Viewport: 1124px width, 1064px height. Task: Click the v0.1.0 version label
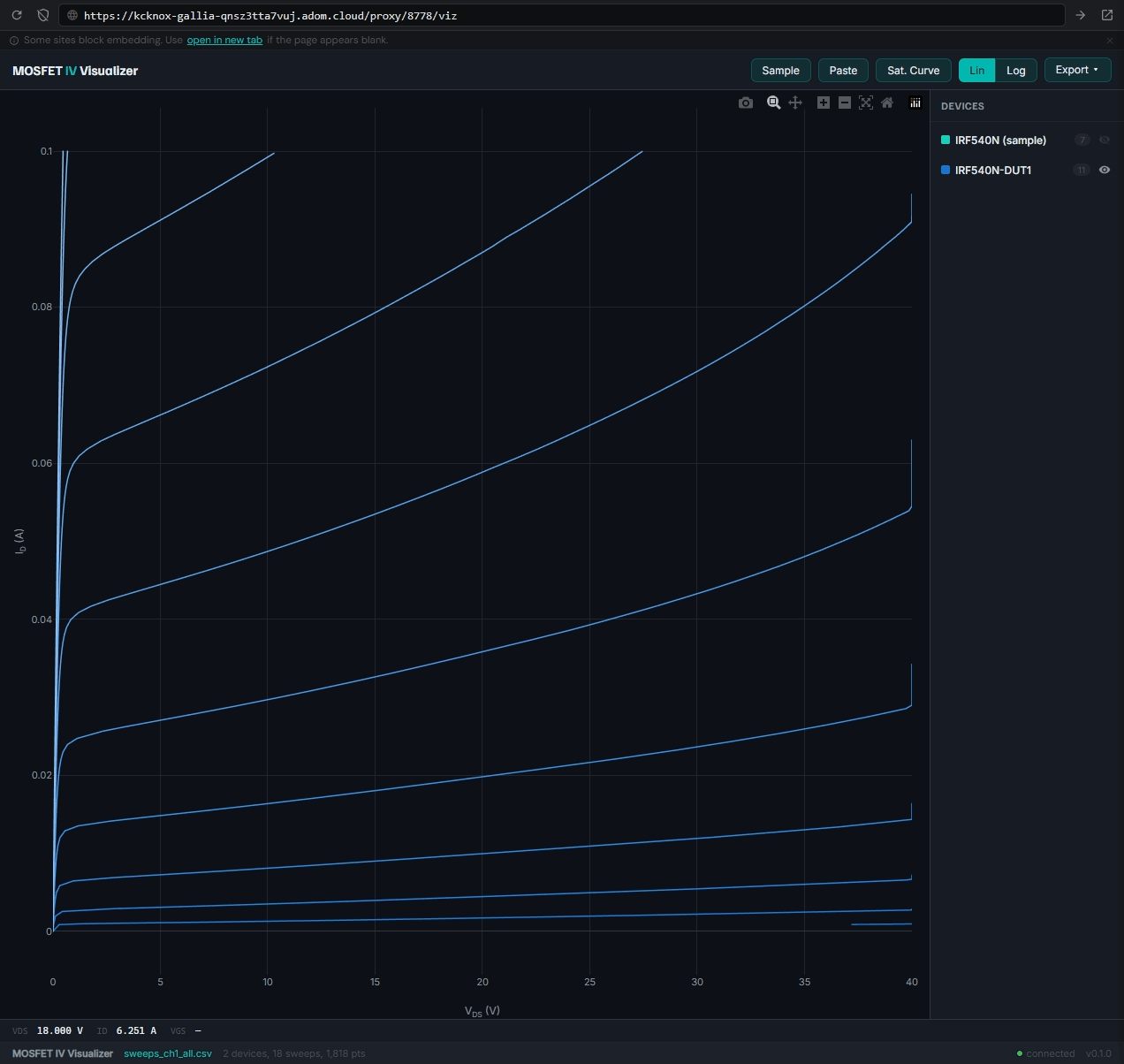[1098, 1053]
